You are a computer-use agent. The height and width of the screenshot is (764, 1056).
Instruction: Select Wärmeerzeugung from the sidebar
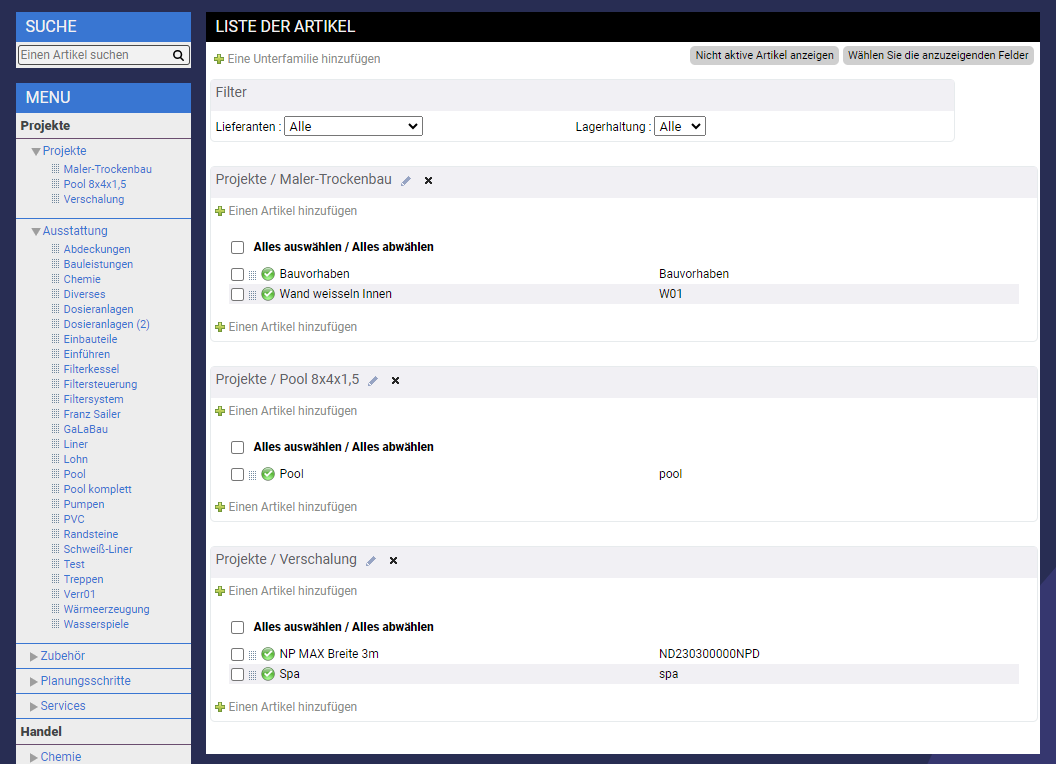pyautogui.click(x=106, y=609)
